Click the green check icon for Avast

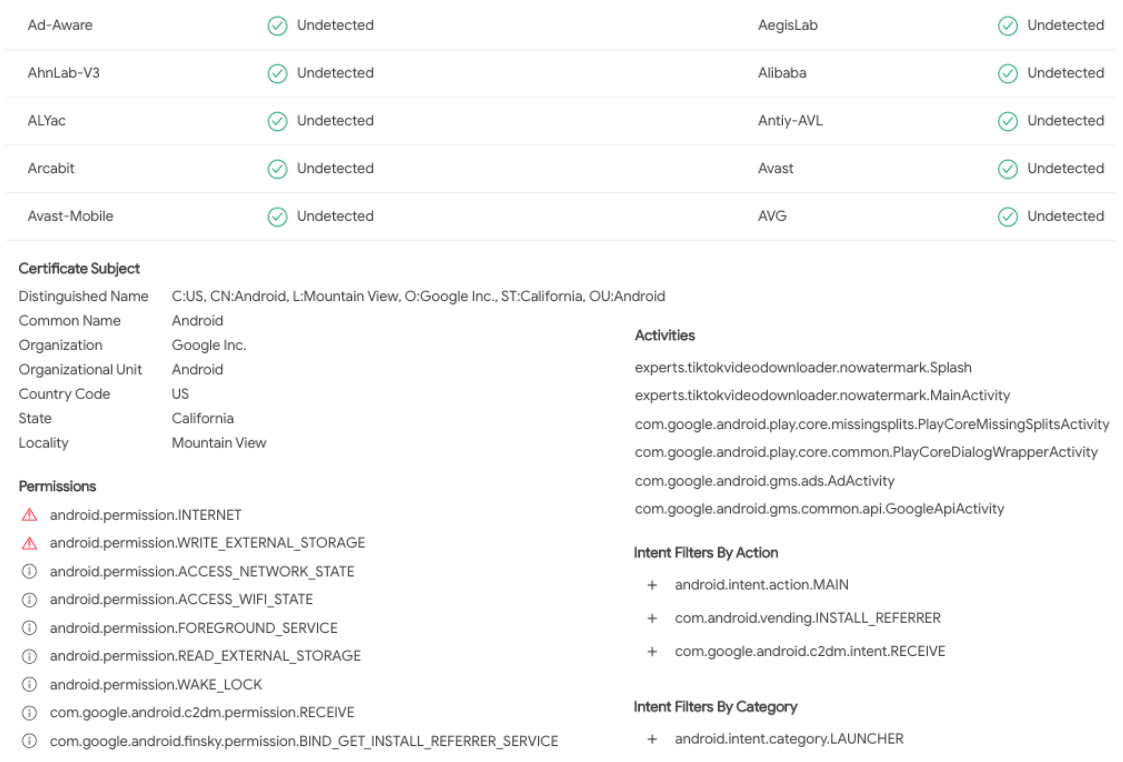(x=1008, y=169)
